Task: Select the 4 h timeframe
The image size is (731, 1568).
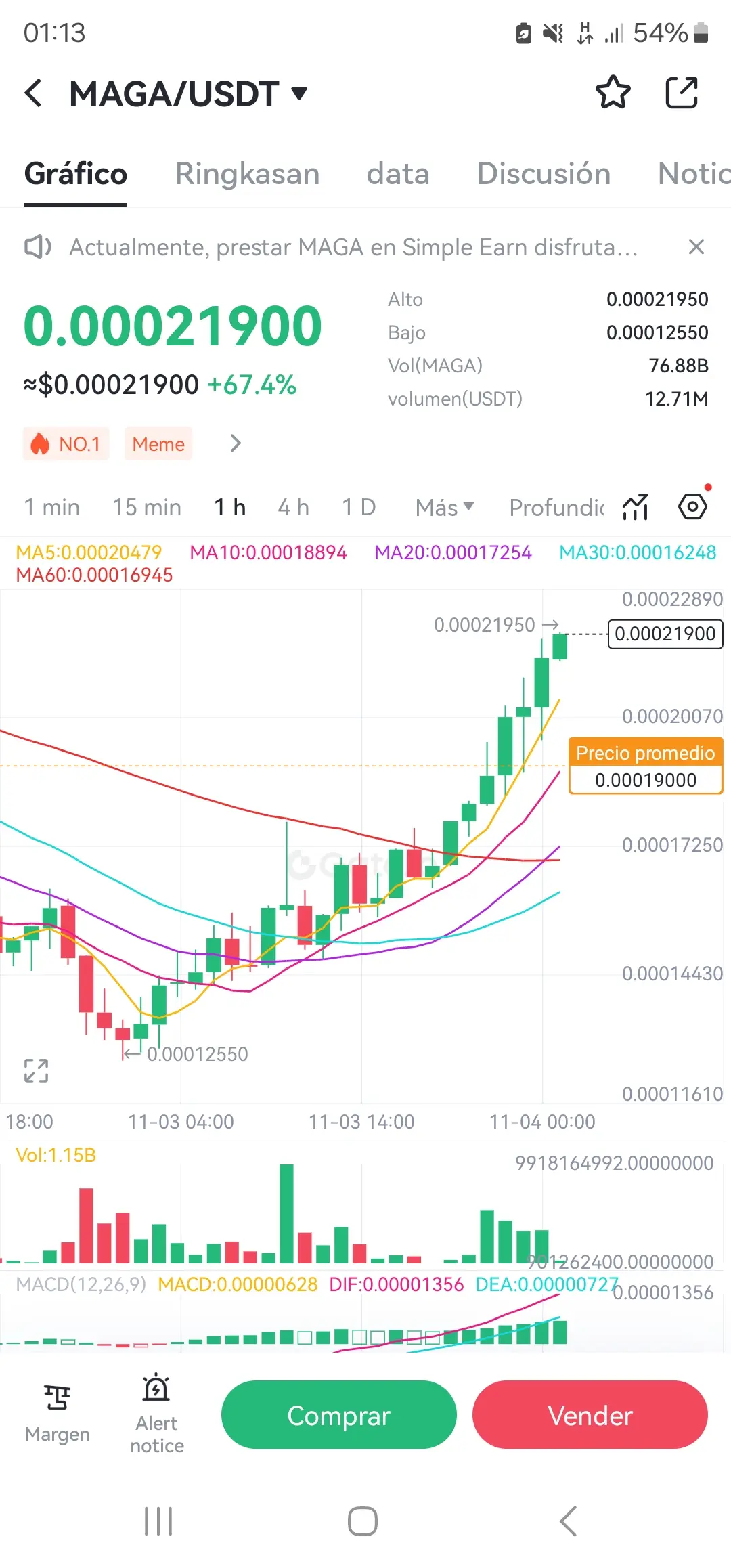Action: pyautogui.click(x=293, y=507)
